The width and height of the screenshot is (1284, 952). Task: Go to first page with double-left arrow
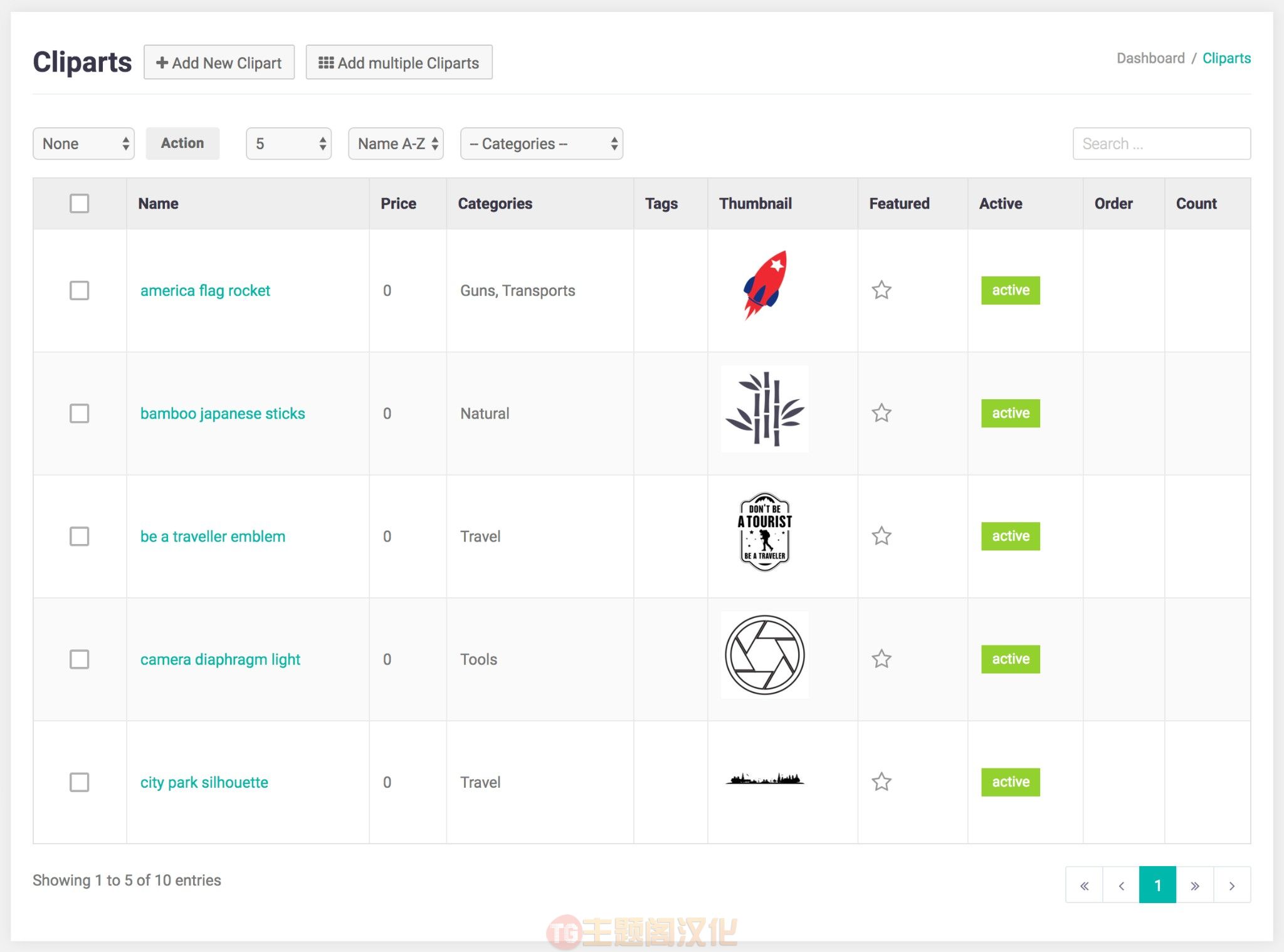pos(1084,885)
